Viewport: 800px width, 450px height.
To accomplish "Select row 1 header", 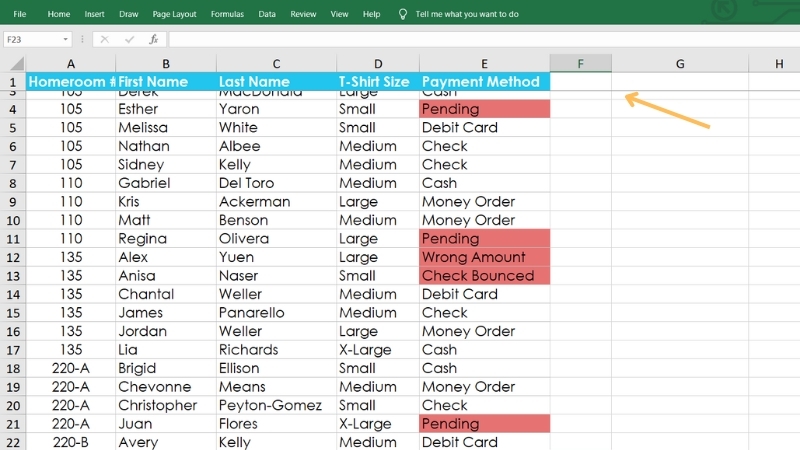I will pos(13,82).
